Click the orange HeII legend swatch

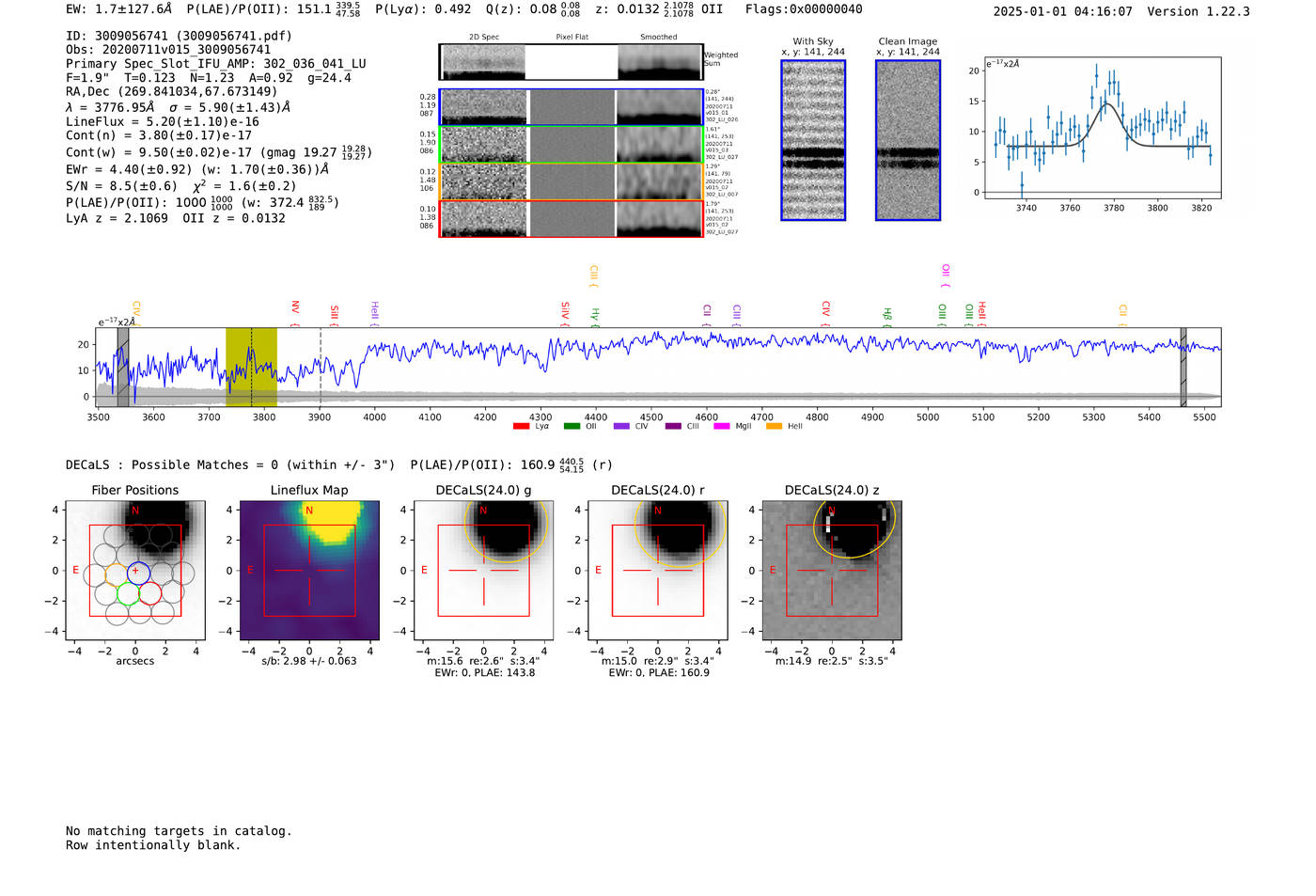point(775,427)
